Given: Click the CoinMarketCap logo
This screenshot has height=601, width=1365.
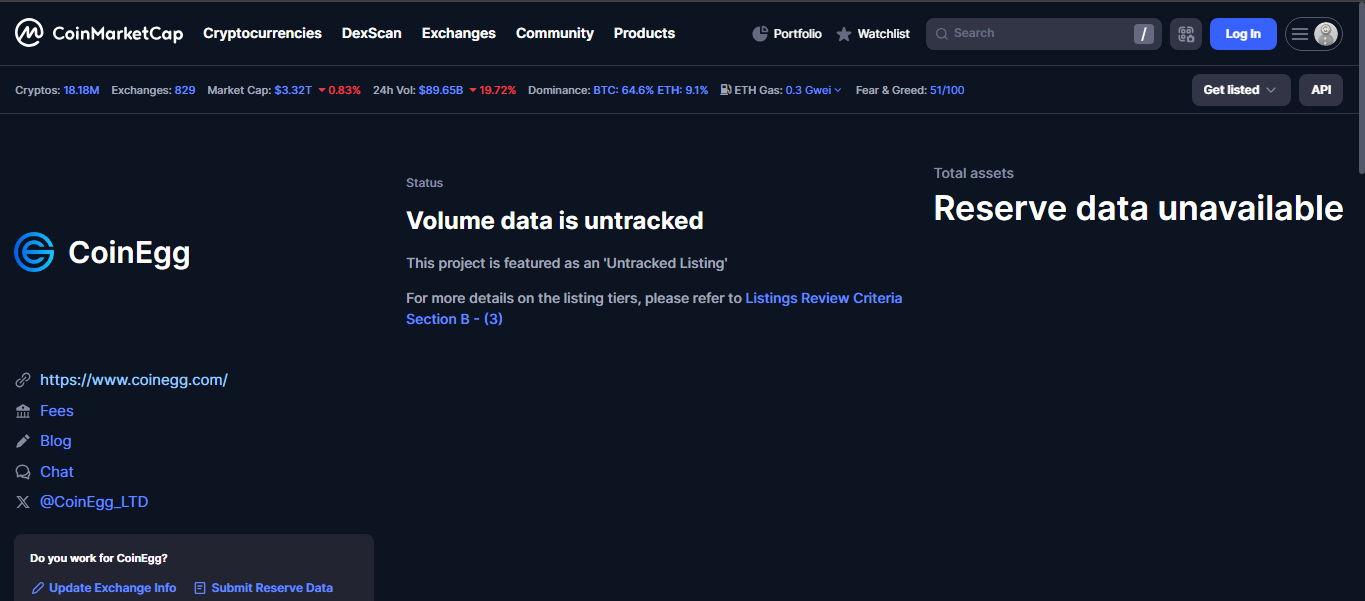Looking at the screenshot, I should tap(99, 33).
